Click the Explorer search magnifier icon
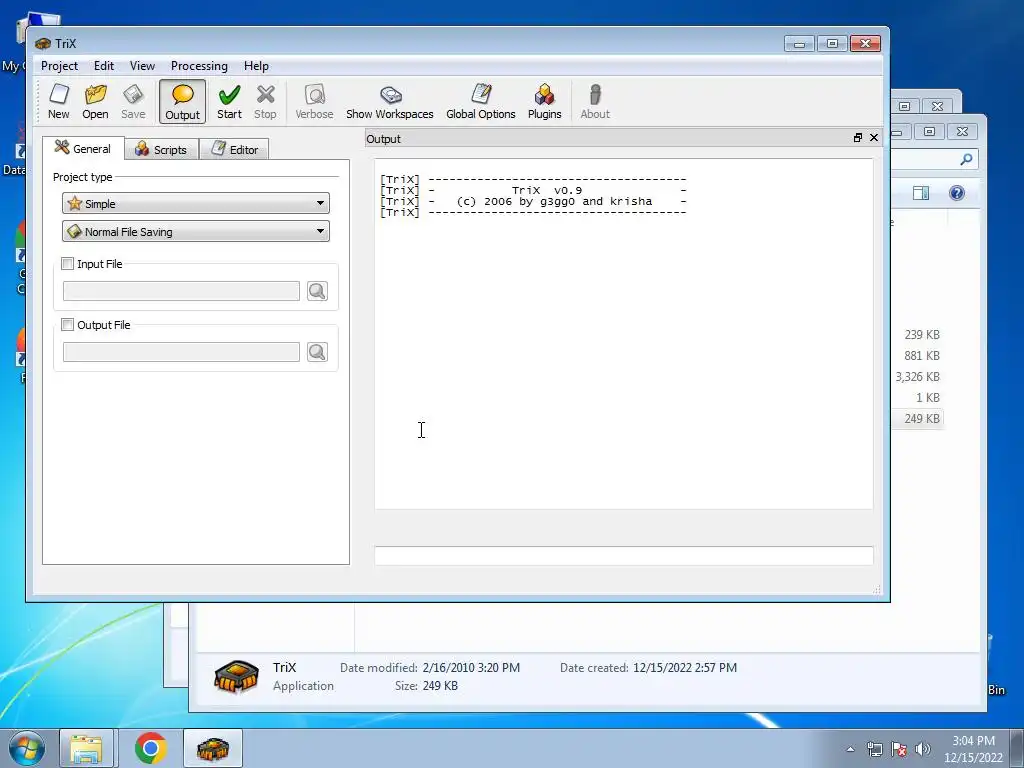Viewport: 1024px width, 768px height. coord(967,159)
